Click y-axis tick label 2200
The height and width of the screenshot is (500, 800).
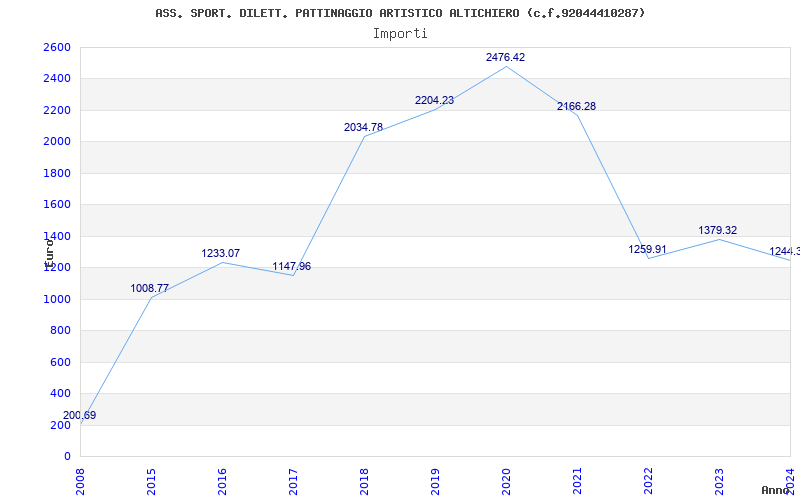pos(57,110)
